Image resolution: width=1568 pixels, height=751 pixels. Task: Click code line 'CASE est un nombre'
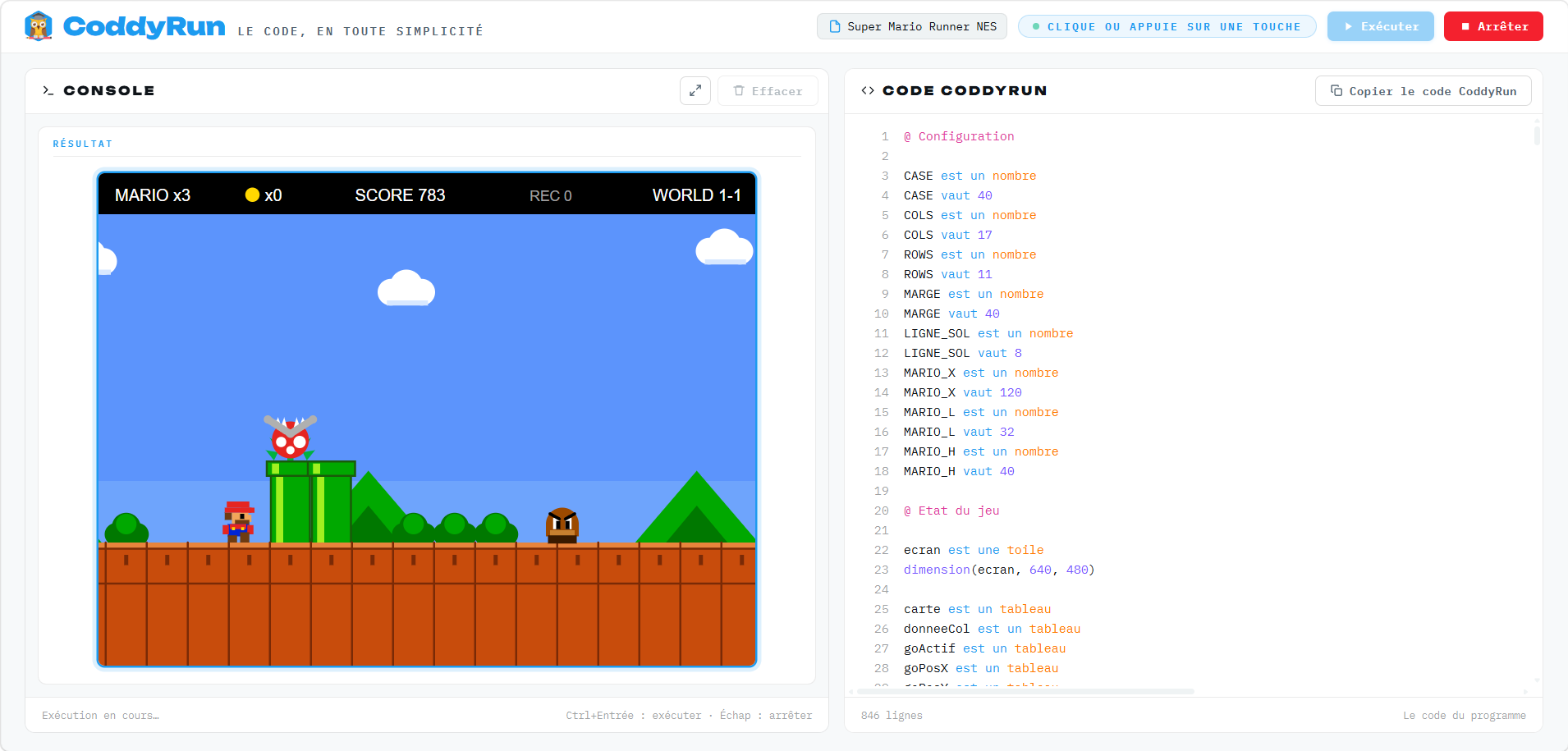point(970,176)
